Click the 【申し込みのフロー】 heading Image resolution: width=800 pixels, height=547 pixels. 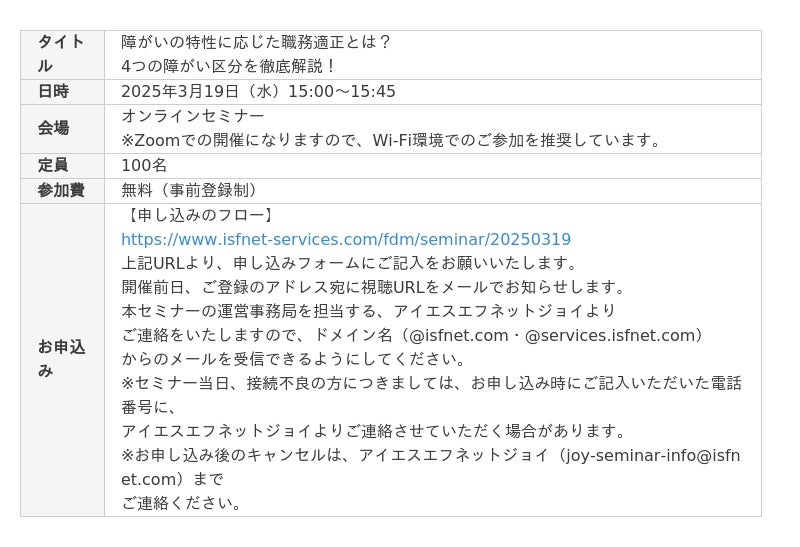(x=198, y=215)
